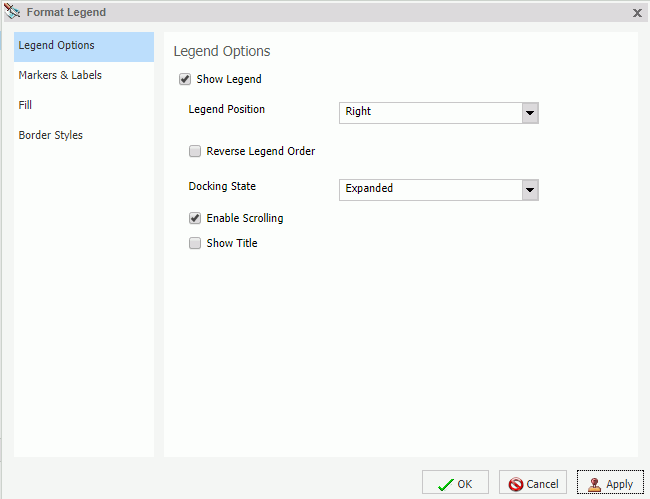Disable the Enable Scrolling checkbox

[195, 218]
